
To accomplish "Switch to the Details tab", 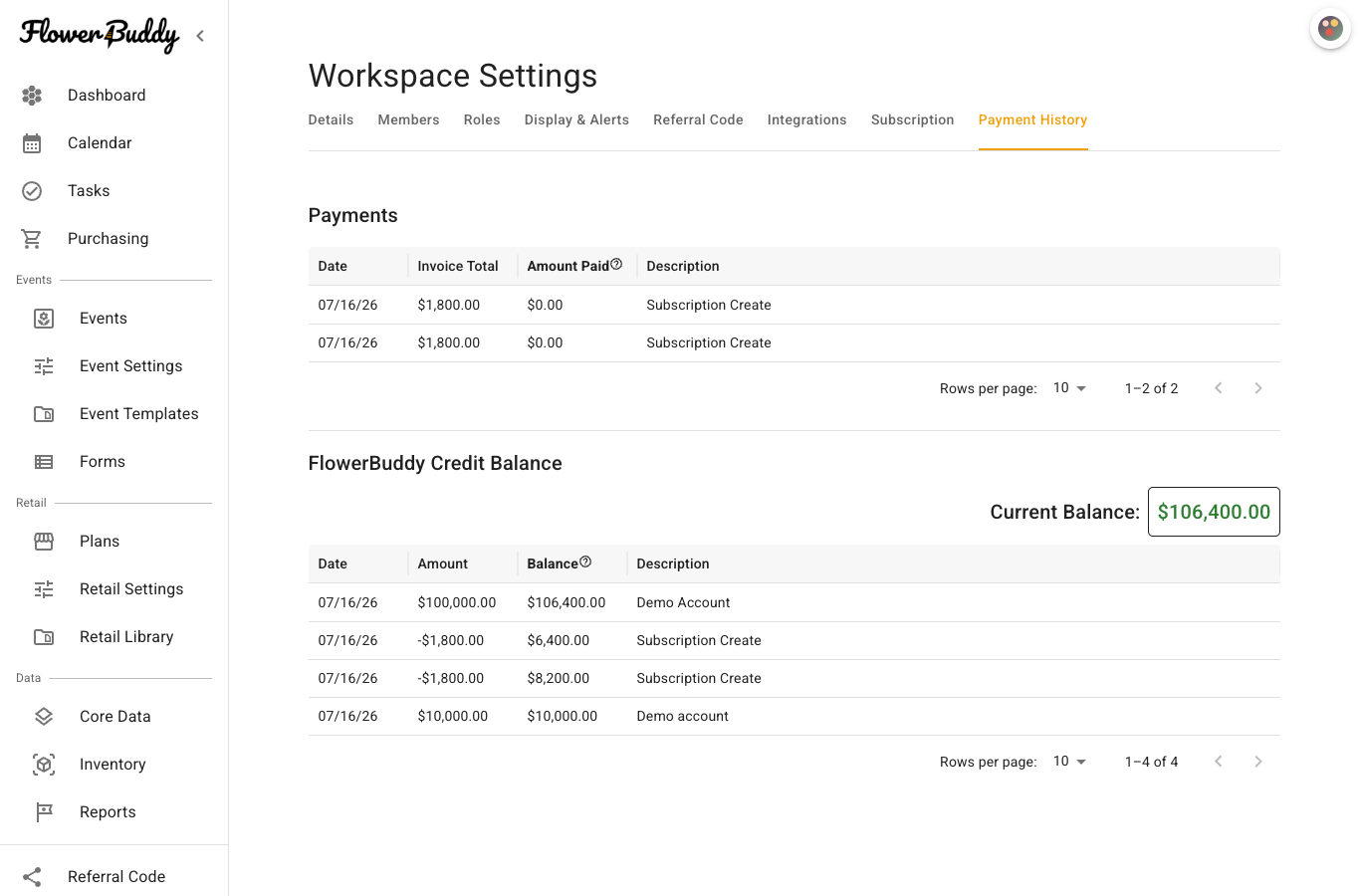I will 331,119.
